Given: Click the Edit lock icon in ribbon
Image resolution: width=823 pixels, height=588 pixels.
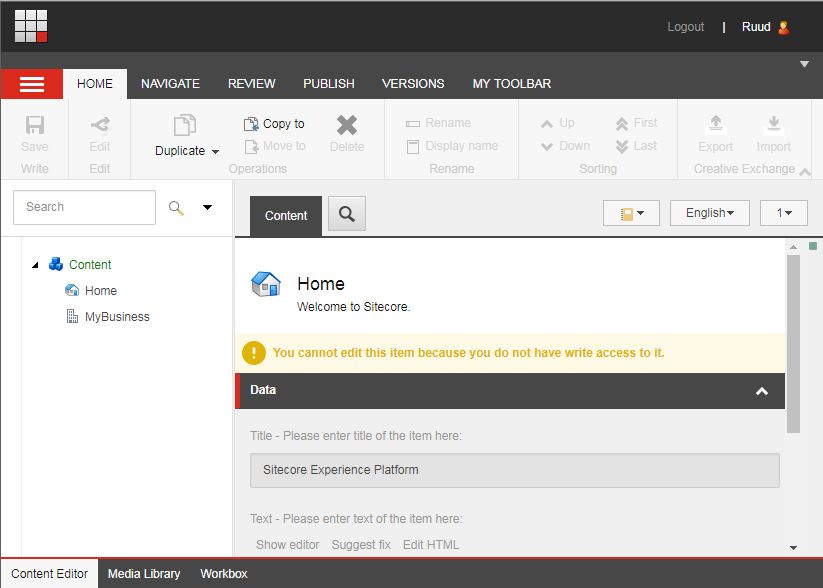Looking at the screenshot, I should 100,125.
